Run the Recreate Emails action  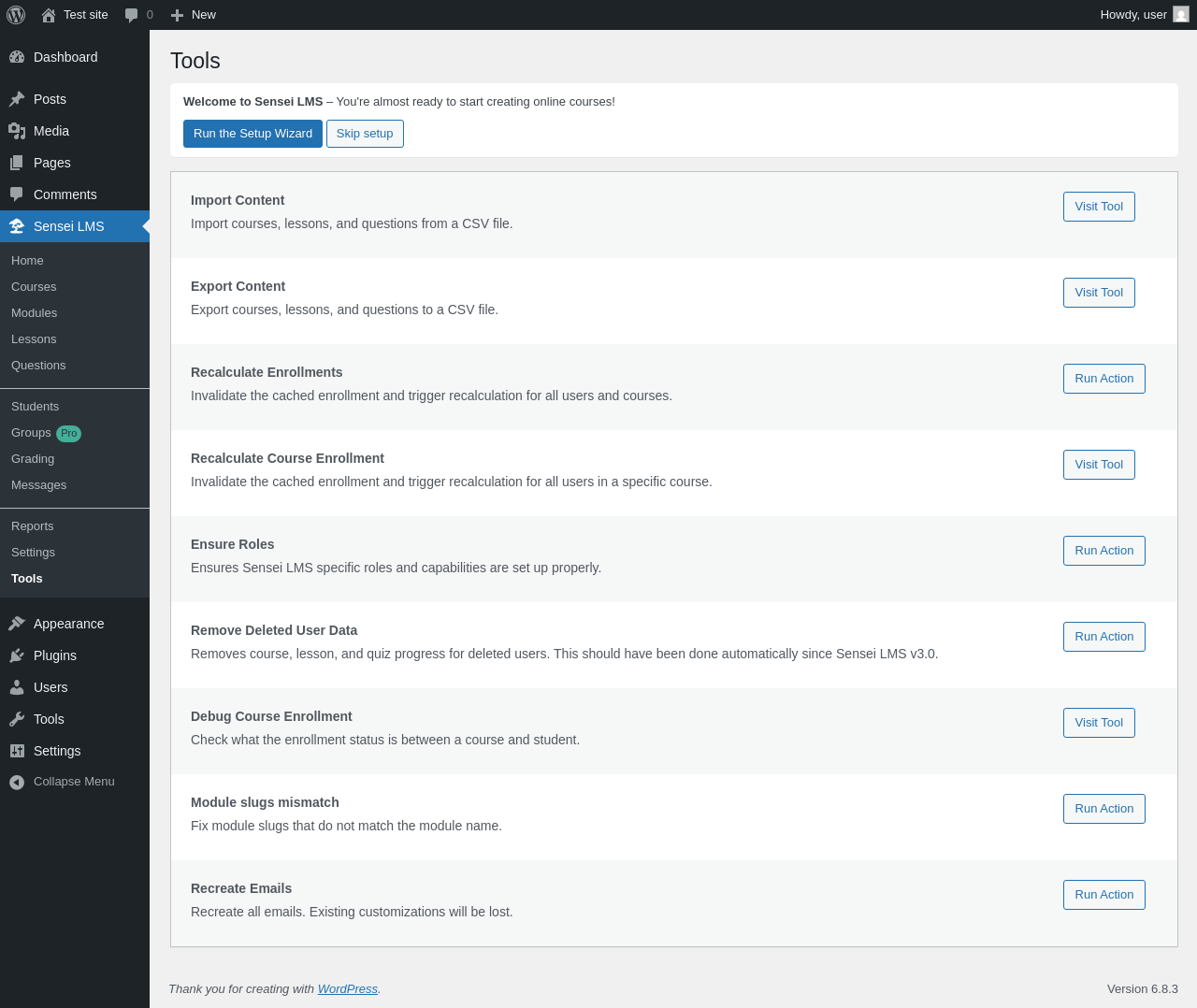pos(1103,895)
